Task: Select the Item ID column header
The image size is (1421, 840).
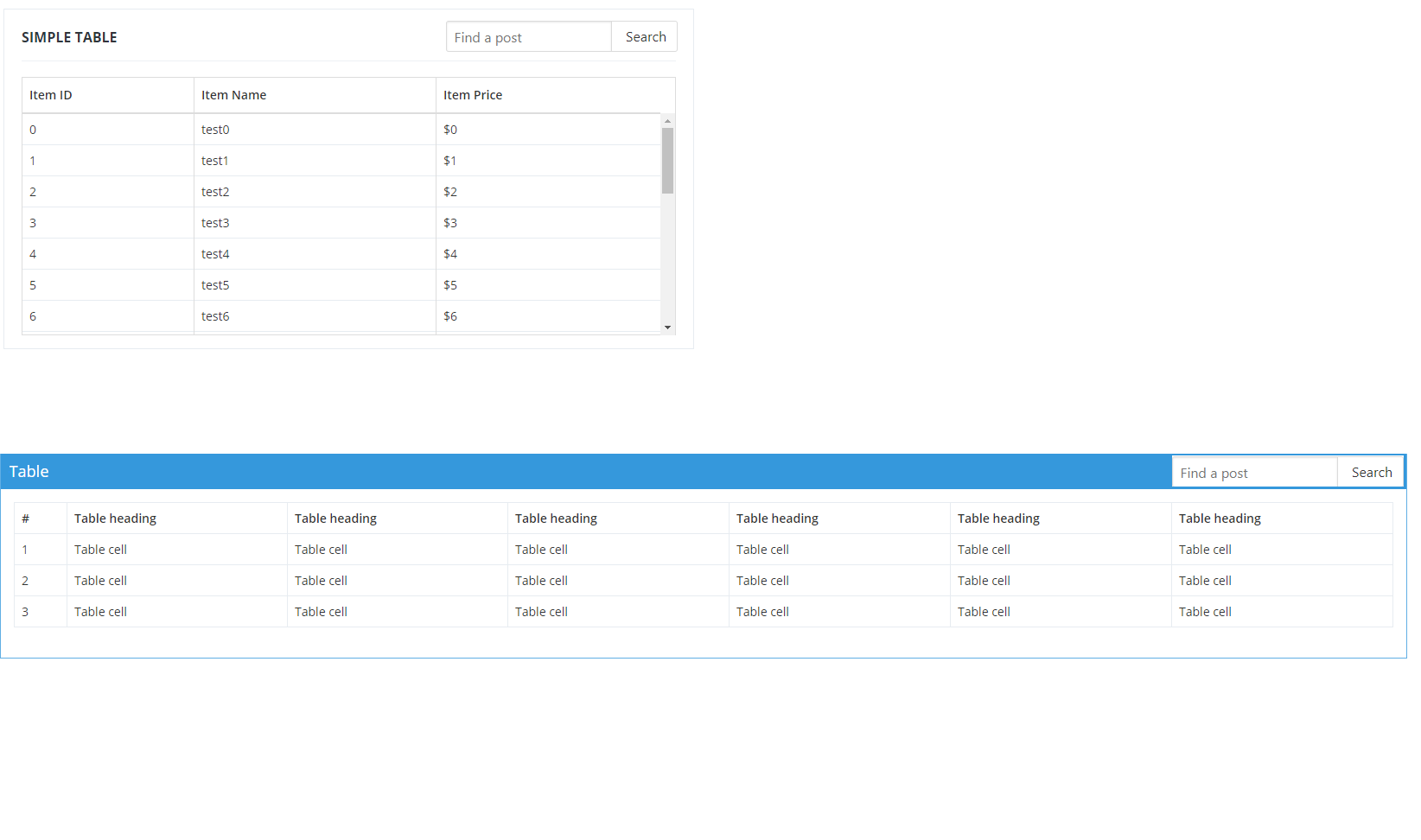Action: [x=50, y=95]
